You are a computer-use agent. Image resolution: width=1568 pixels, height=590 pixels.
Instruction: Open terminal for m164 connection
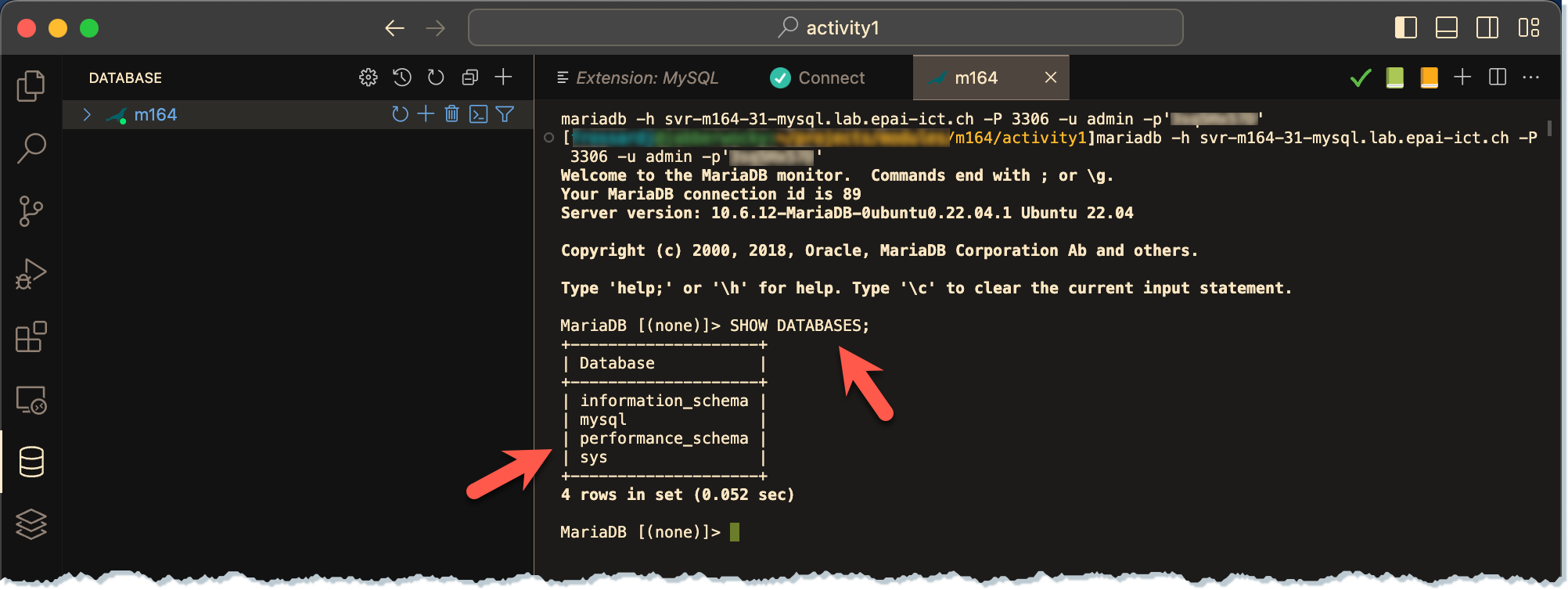coord(478,114)
